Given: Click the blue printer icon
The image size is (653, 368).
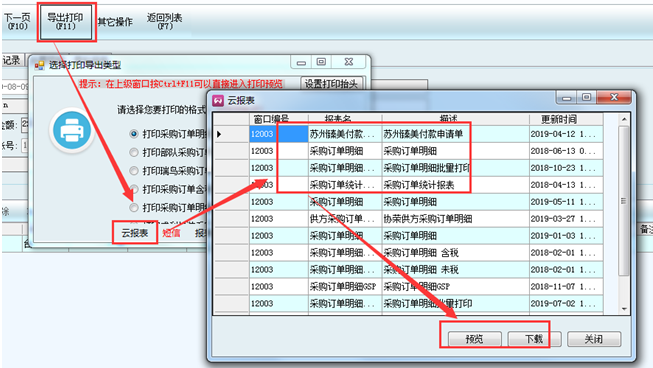Looking at the screenshot, I should coord(72,131).
